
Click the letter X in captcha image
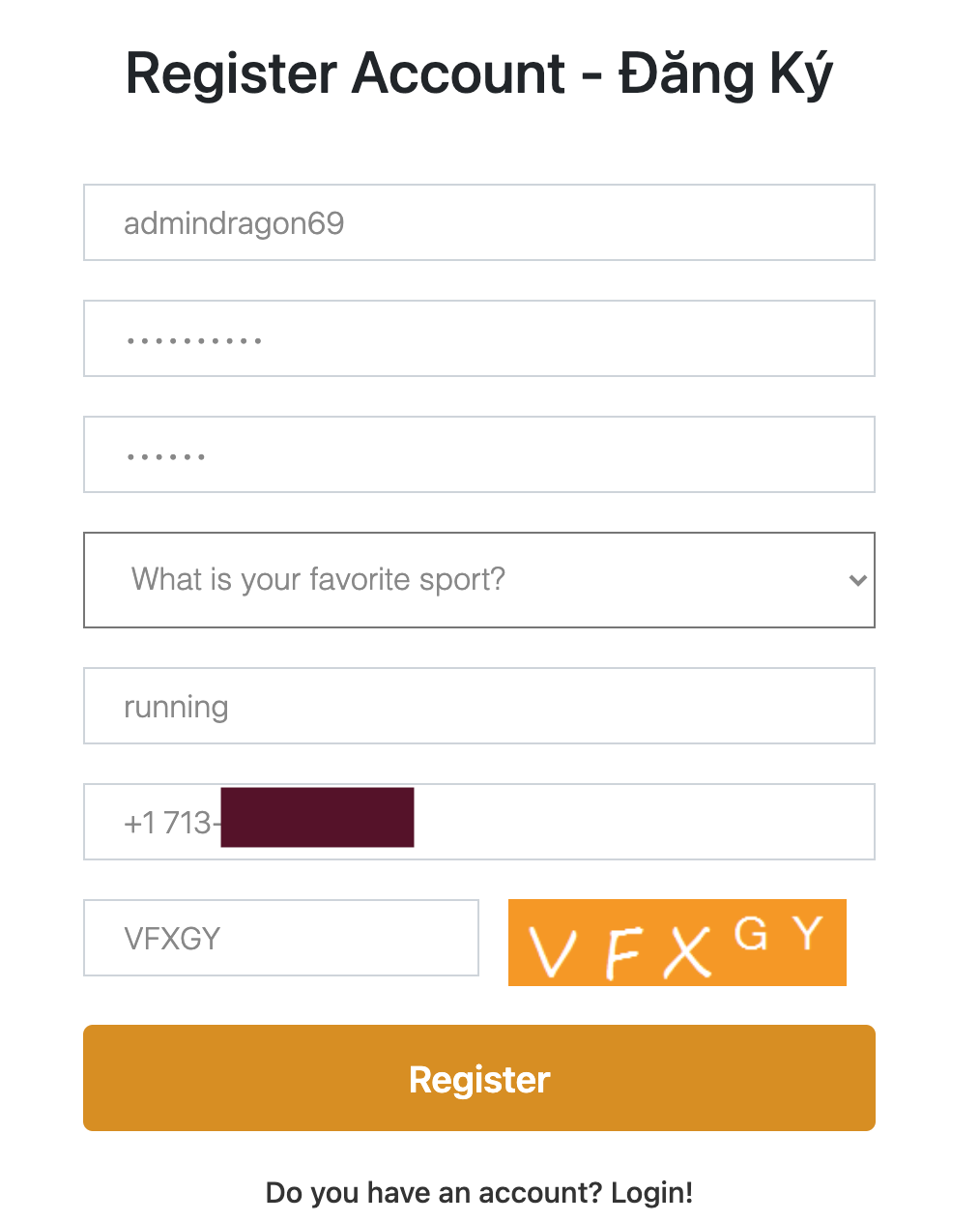tap(687, 951)
